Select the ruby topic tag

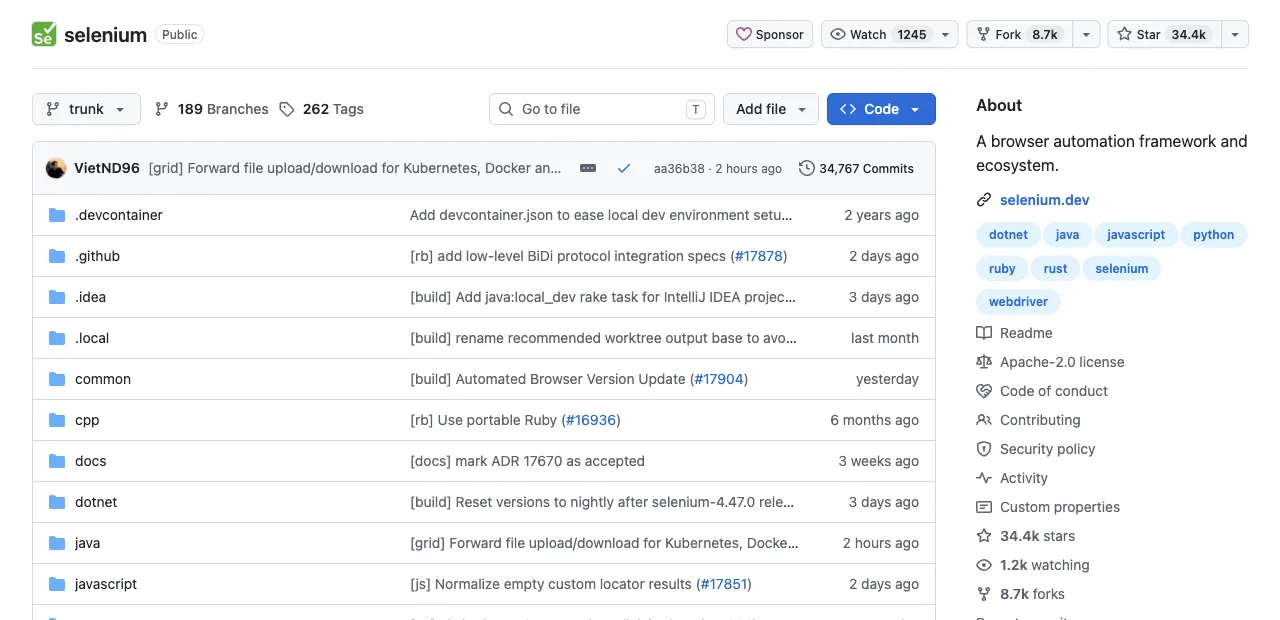[x=1002, y=269]
